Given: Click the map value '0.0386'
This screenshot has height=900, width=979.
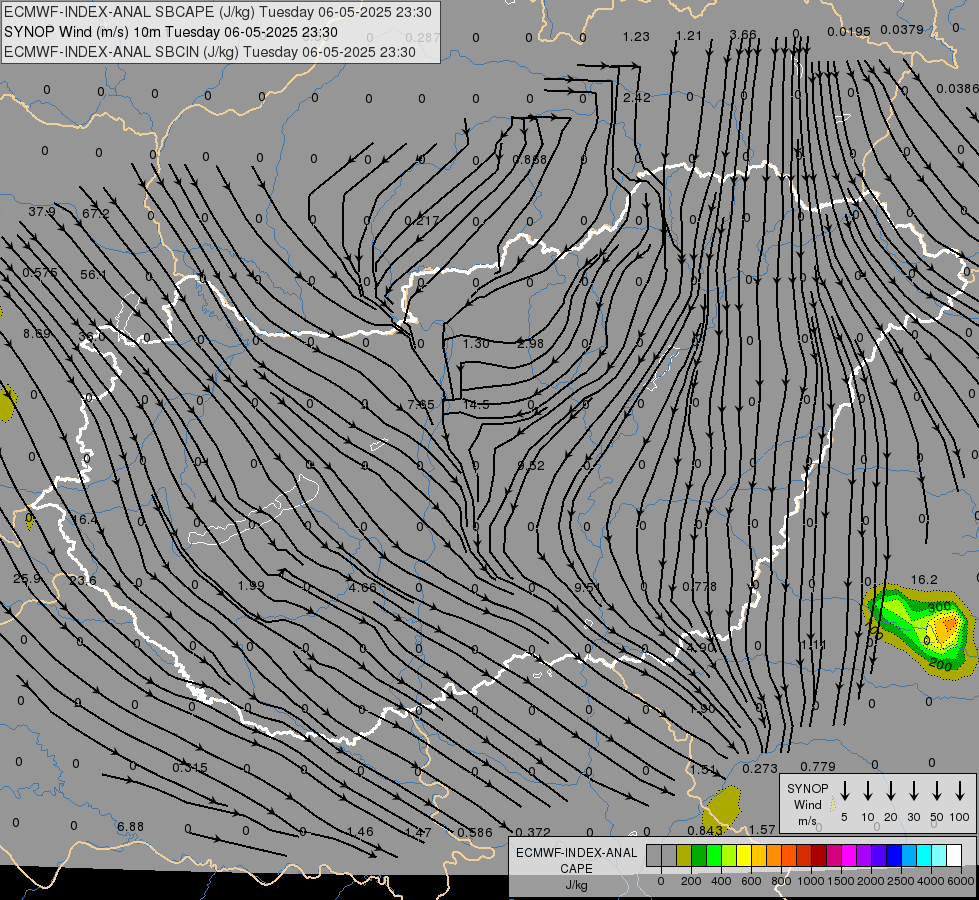Looking at the screenshot, I should click(958, 89).
